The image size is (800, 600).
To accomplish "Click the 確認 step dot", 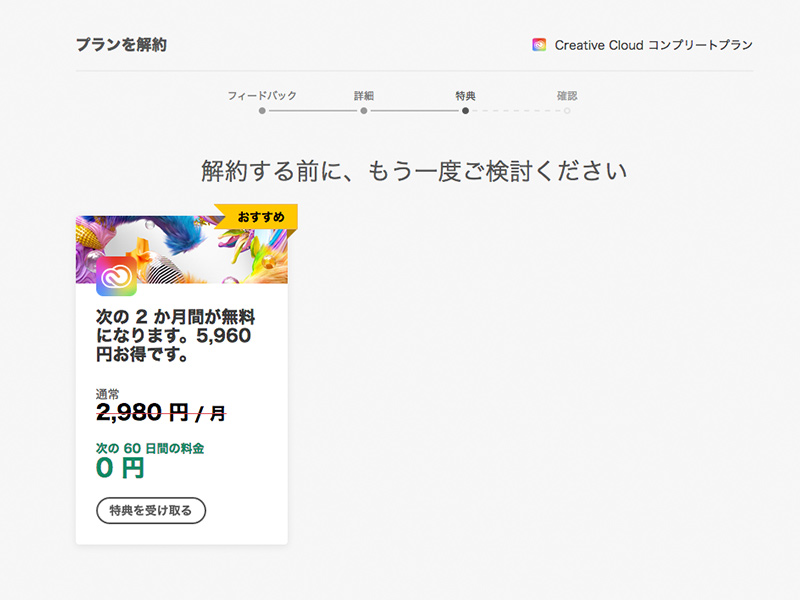I will [568, 110].
